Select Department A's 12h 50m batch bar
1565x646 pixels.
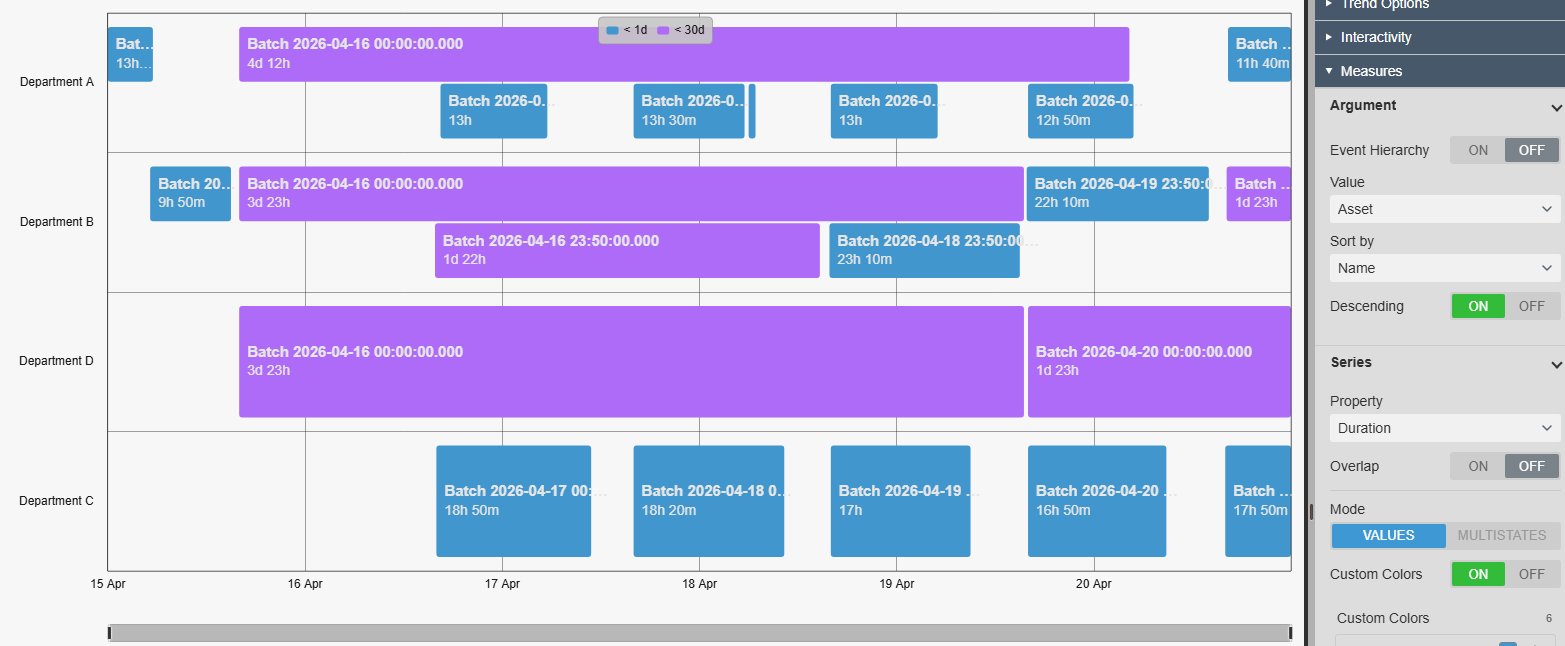1081,111
